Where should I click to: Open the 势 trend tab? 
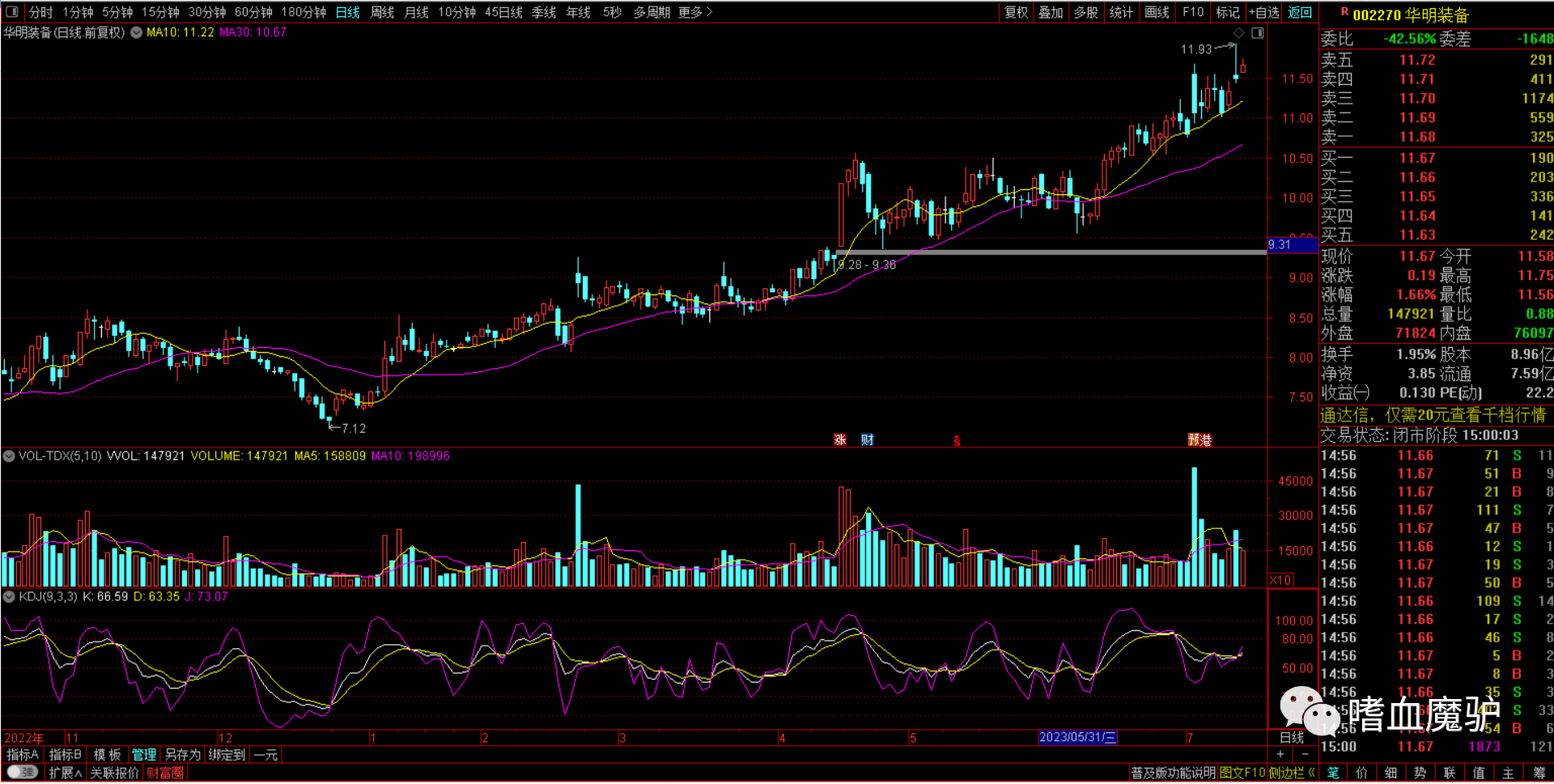pos(1420,773)
